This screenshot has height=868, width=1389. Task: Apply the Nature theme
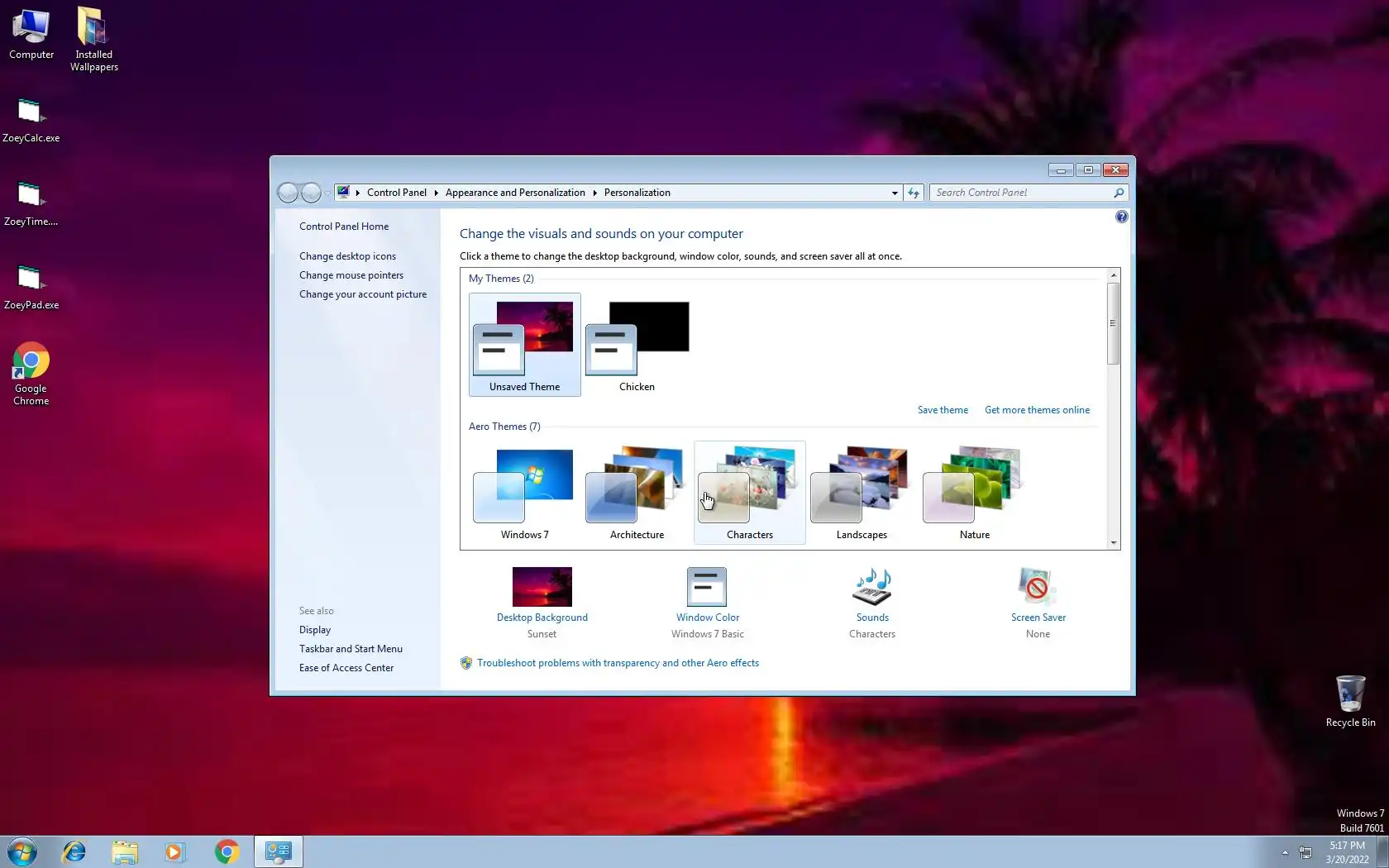(x=975, y=493)
